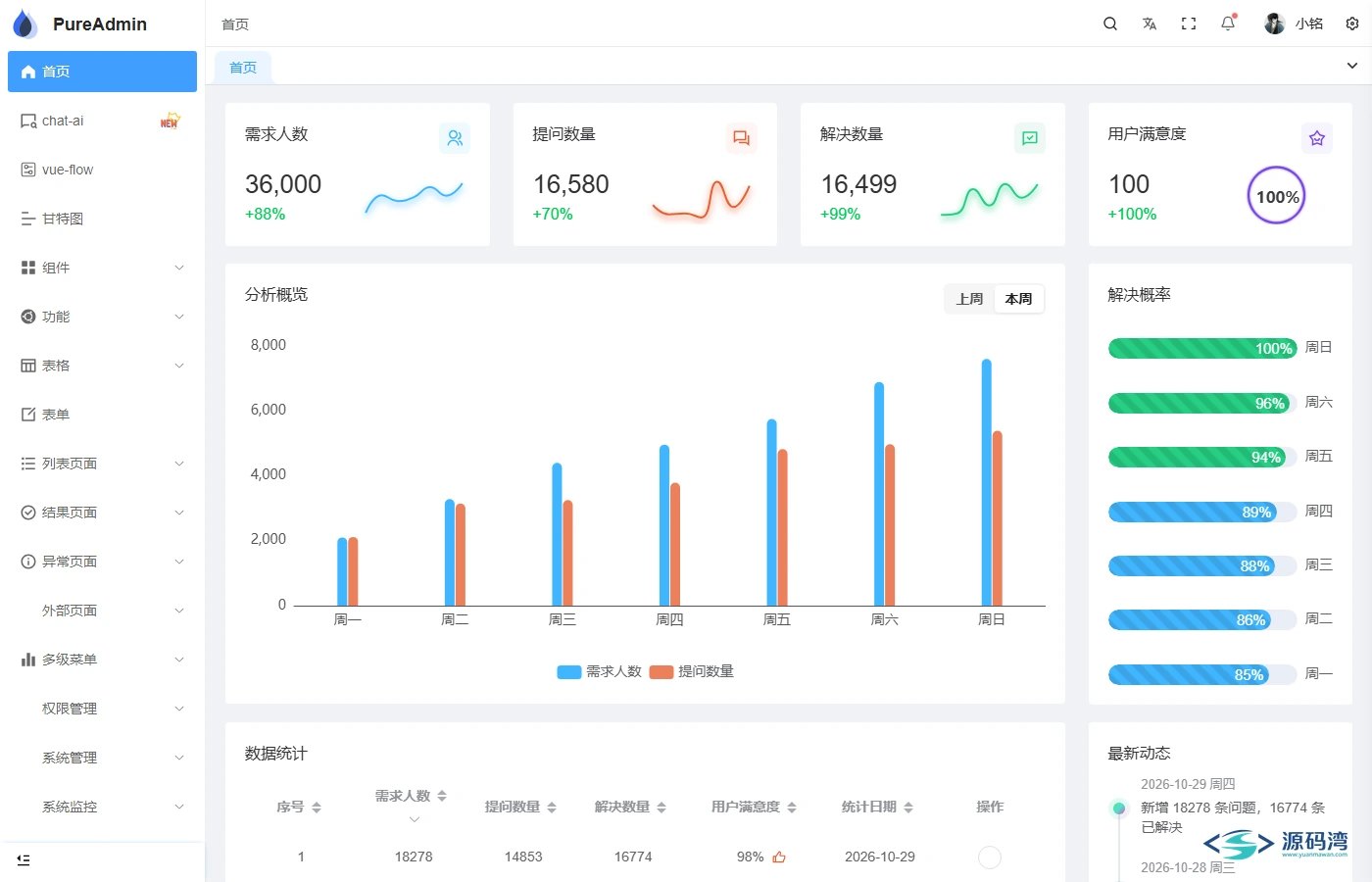Click the PureAdmin water-drop logo
The width and height of the screenshot is (1372, 882).
coord(25,24)
